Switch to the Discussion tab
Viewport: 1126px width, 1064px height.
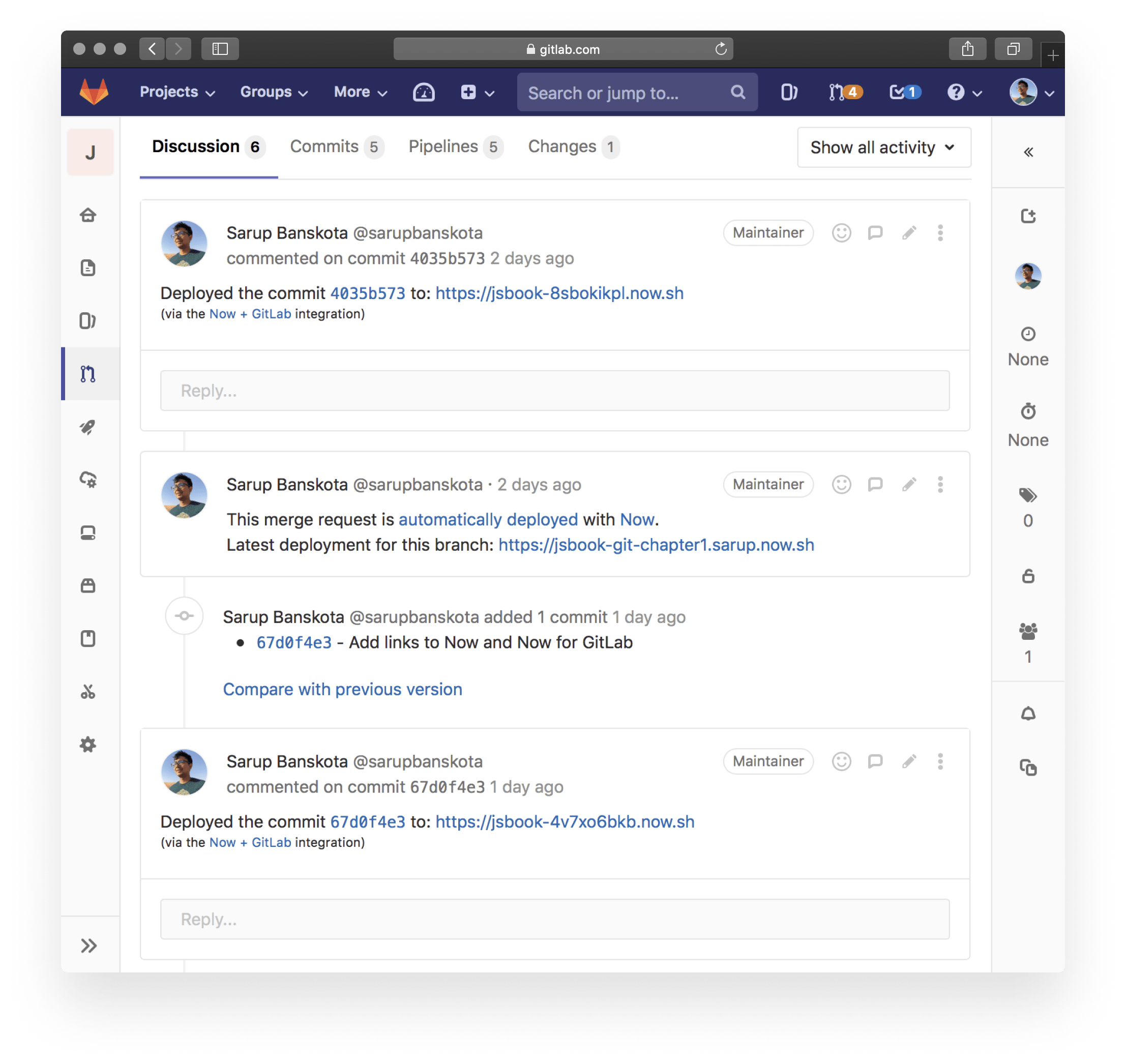pyautogui.click(x=208, y=147)
